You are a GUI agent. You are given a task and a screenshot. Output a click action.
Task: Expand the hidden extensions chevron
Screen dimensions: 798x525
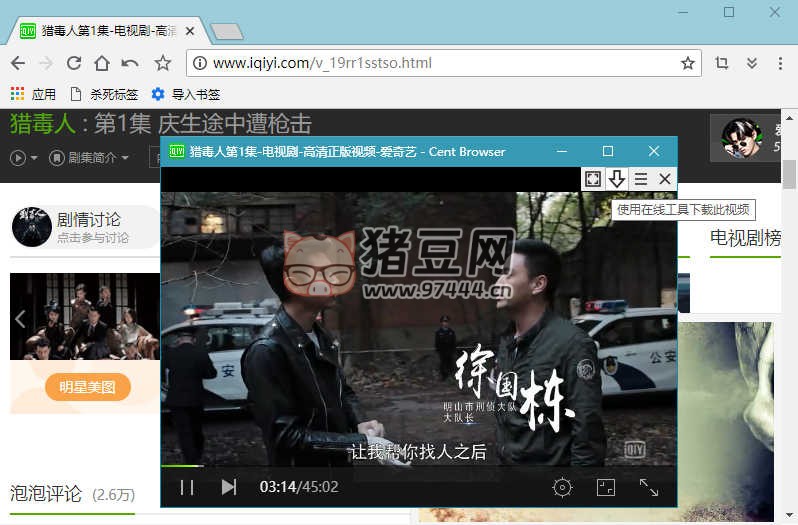point(752,63)
